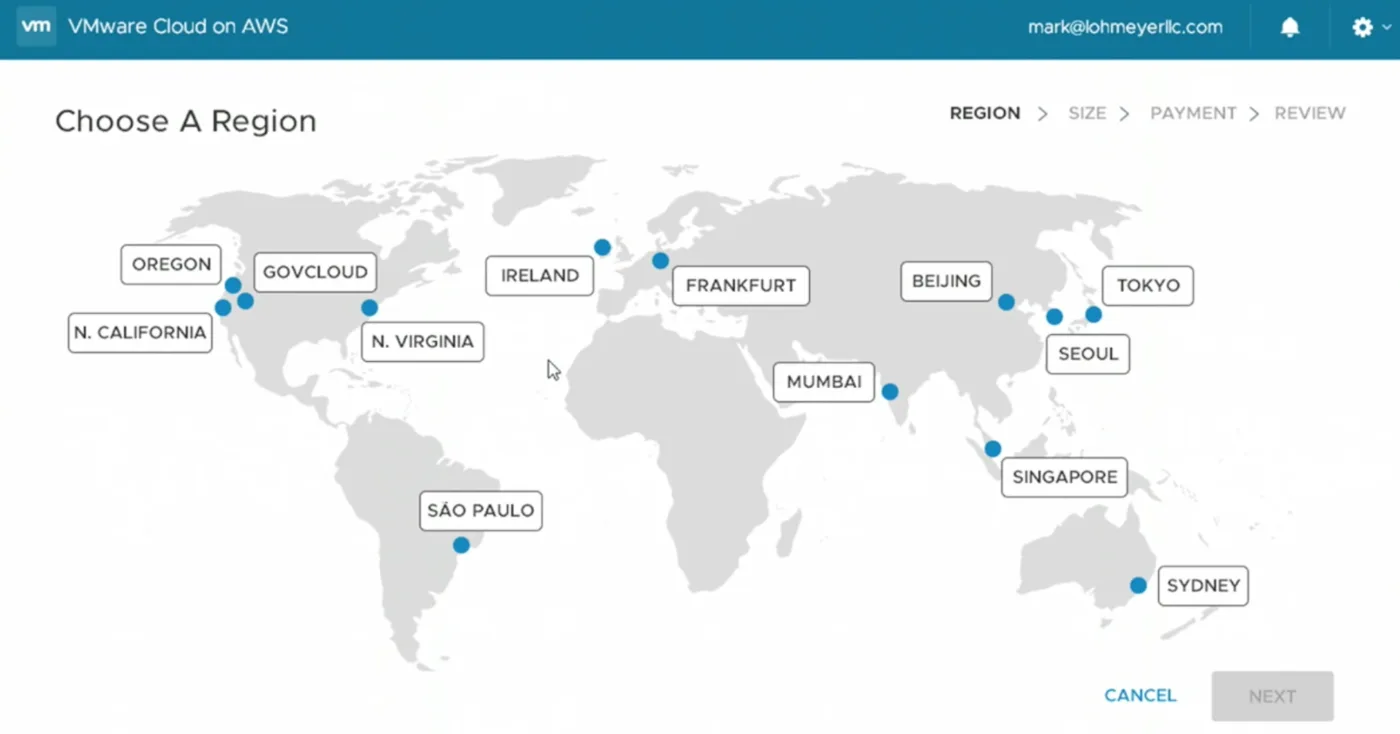1400x734 pixels.
Task: Select the Frankfurt region dot
Action: [660, 261]
